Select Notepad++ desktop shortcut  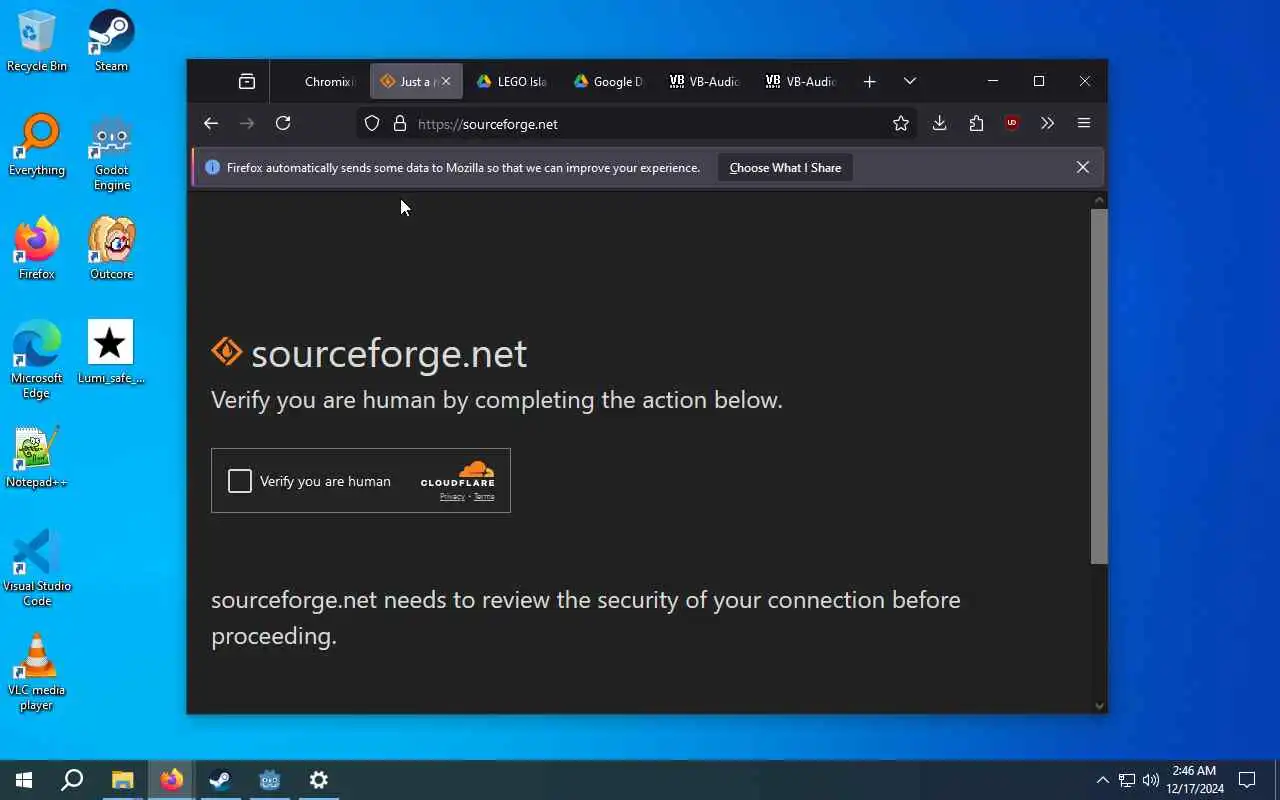[37, 457]
